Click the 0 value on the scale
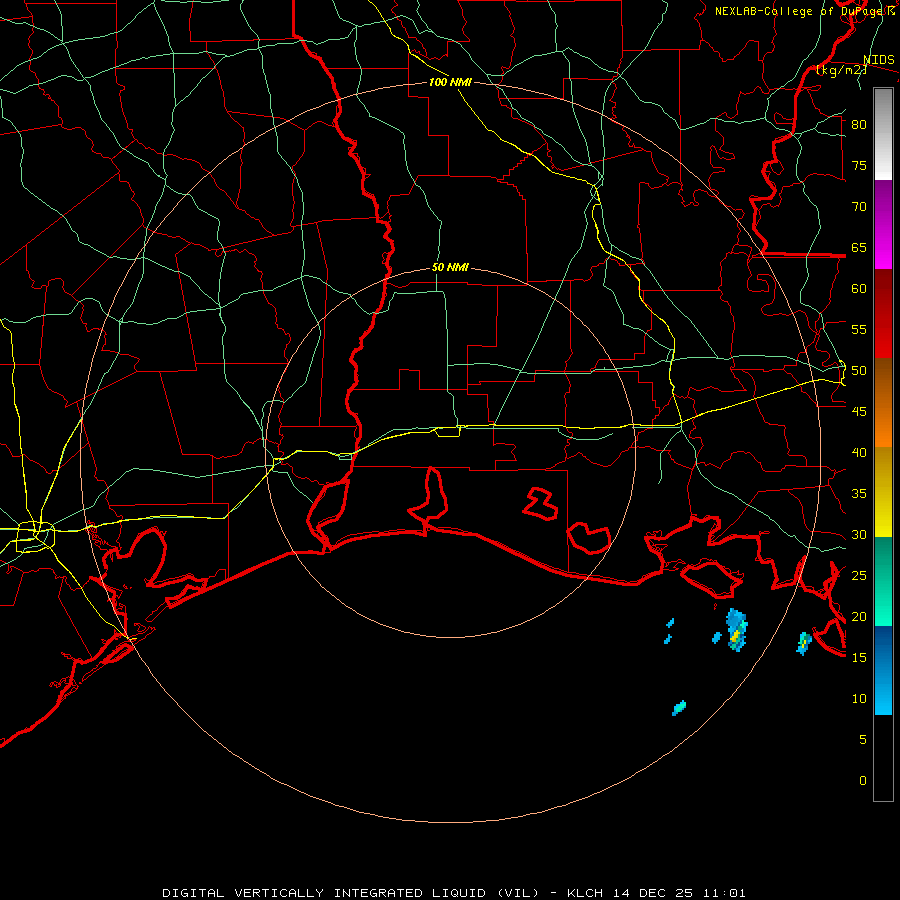 coord(863,781)
